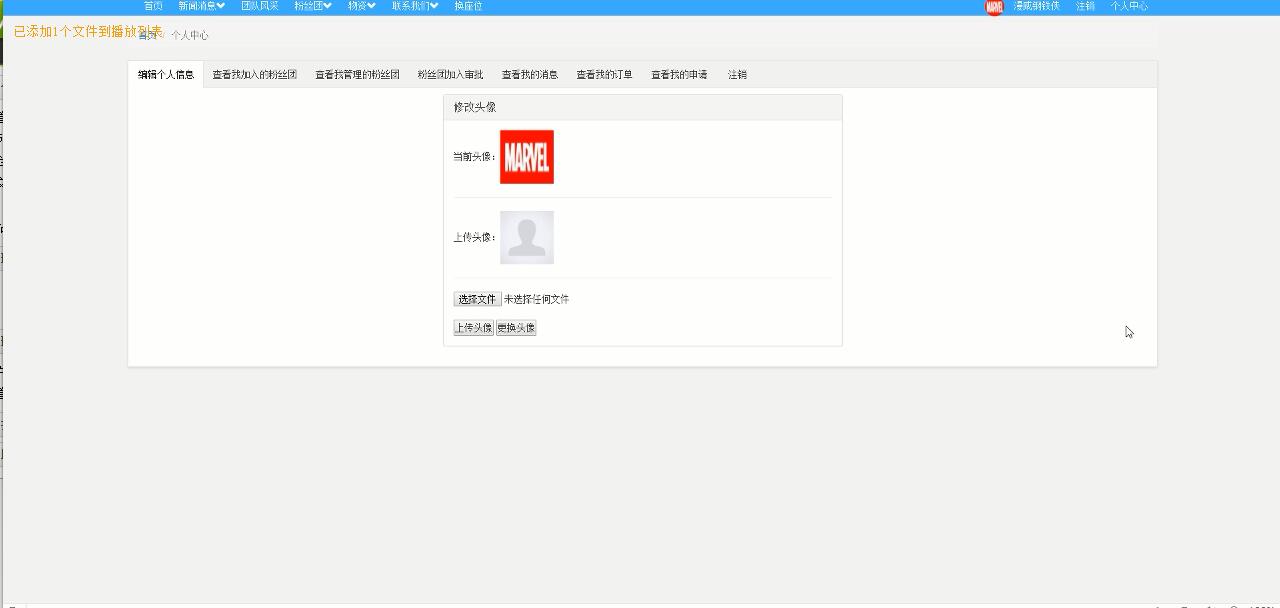Expand the 新闻消息 dropdown menu

tap(202, 6)
